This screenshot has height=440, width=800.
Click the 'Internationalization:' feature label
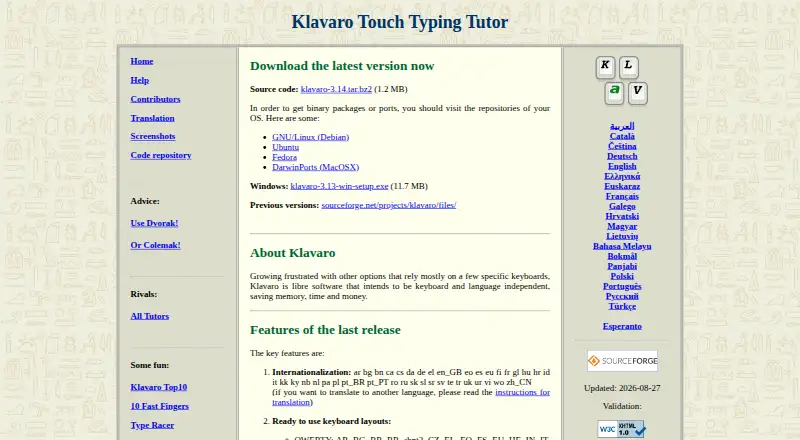point(311,372)
